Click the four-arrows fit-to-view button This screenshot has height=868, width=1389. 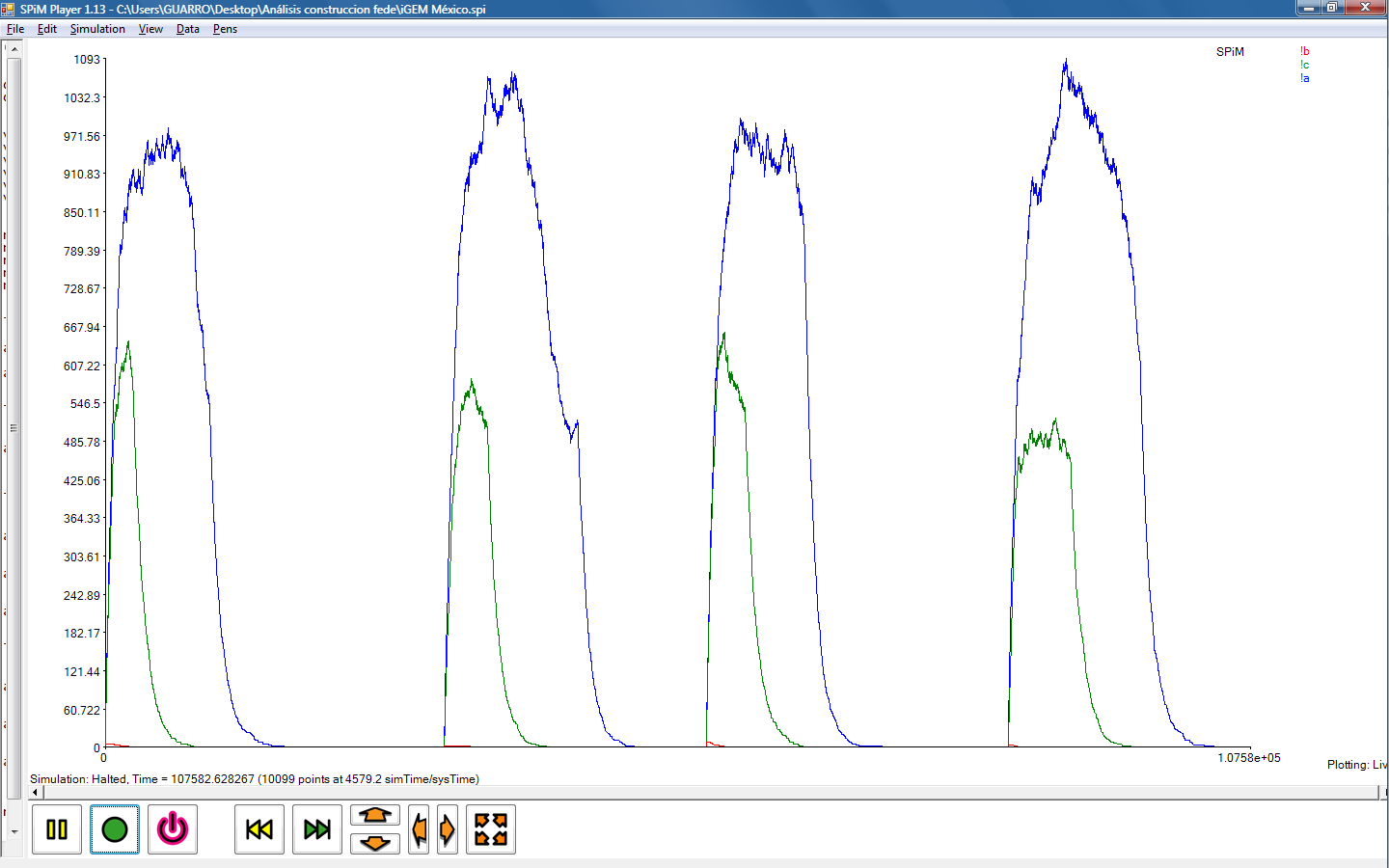pyautogui.click(x=491, y=829)
